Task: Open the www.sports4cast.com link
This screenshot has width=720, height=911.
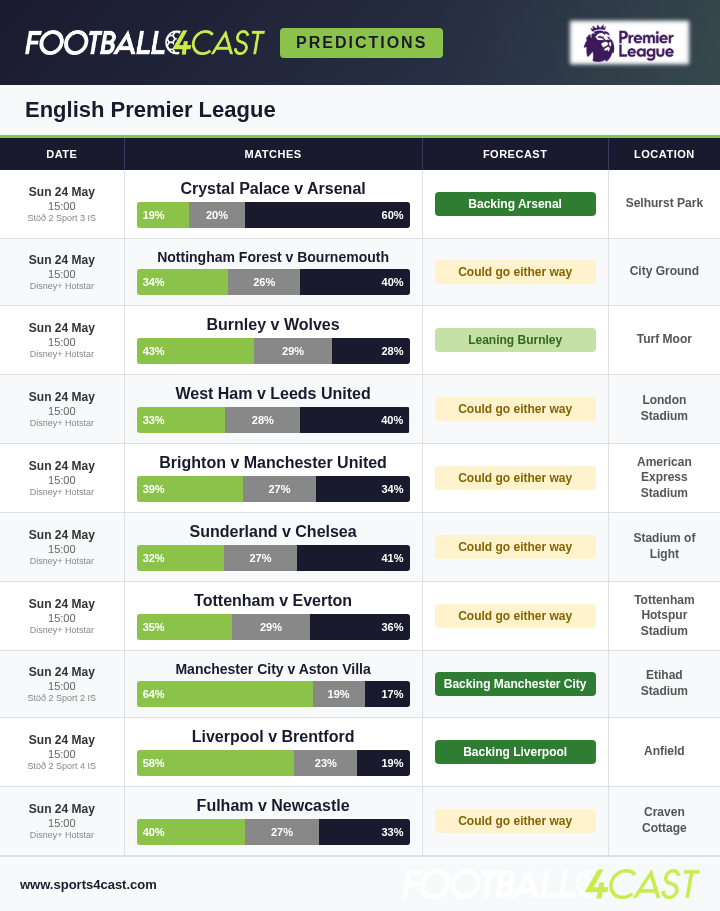Action: pyautogui.click(x=88, y=884)
